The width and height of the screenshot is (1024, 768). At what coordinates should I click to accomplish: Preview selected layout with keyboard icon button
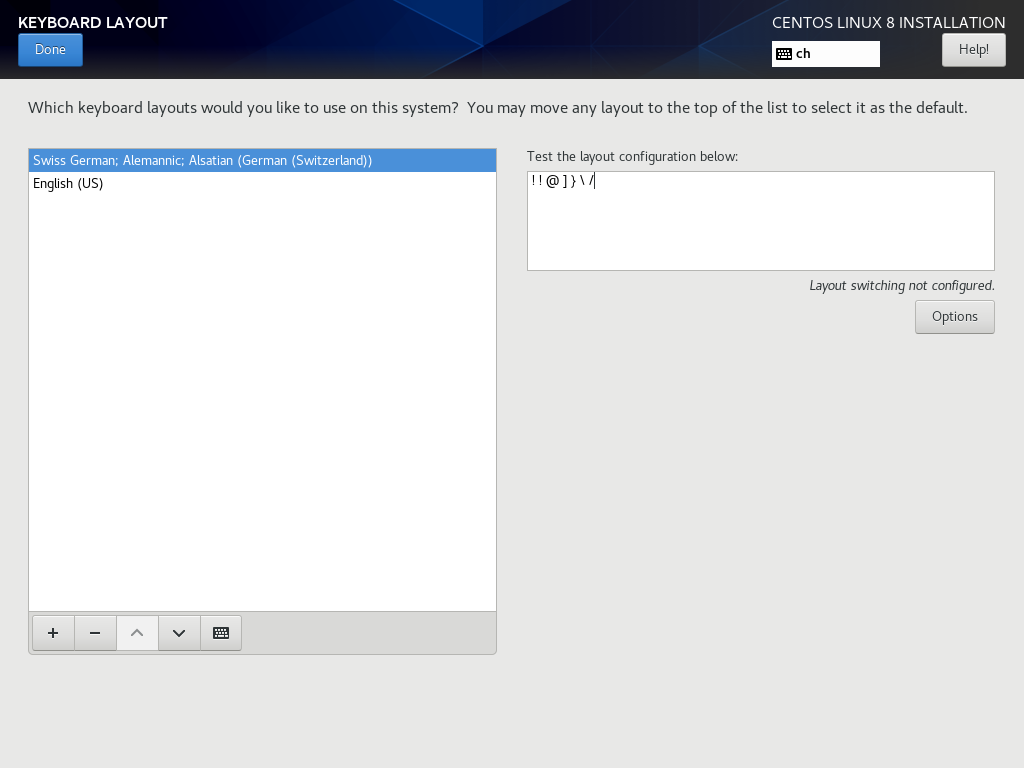(221, 633)
